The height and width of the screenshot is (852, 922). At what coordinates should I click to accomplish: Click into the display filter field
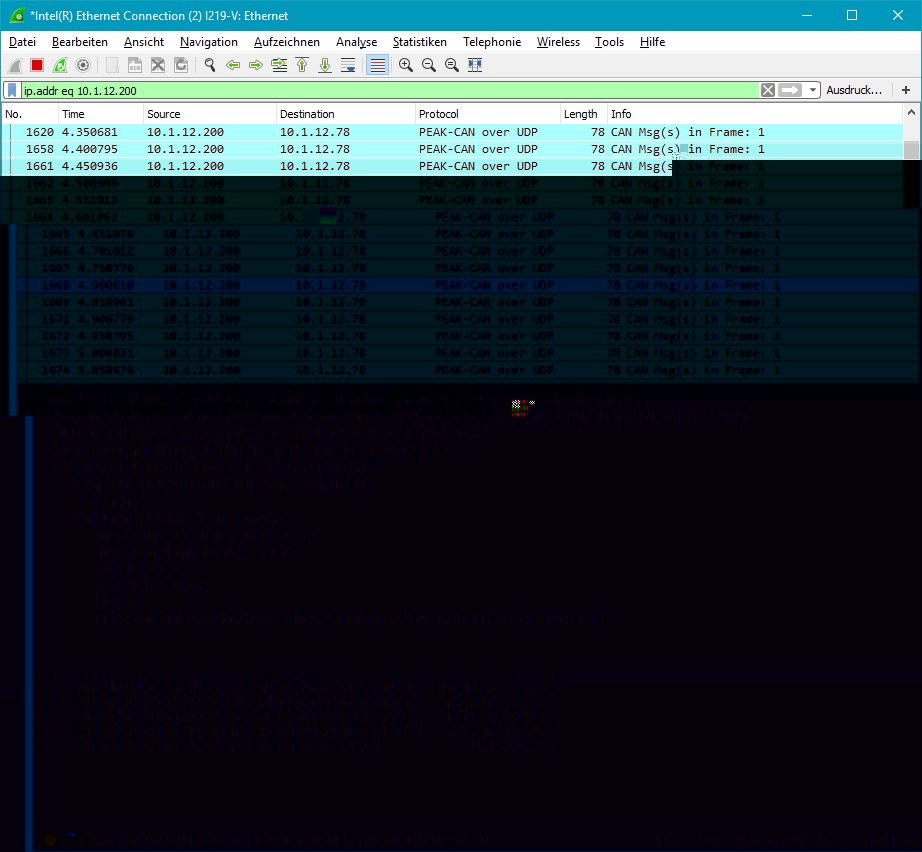tap(389, 91)
